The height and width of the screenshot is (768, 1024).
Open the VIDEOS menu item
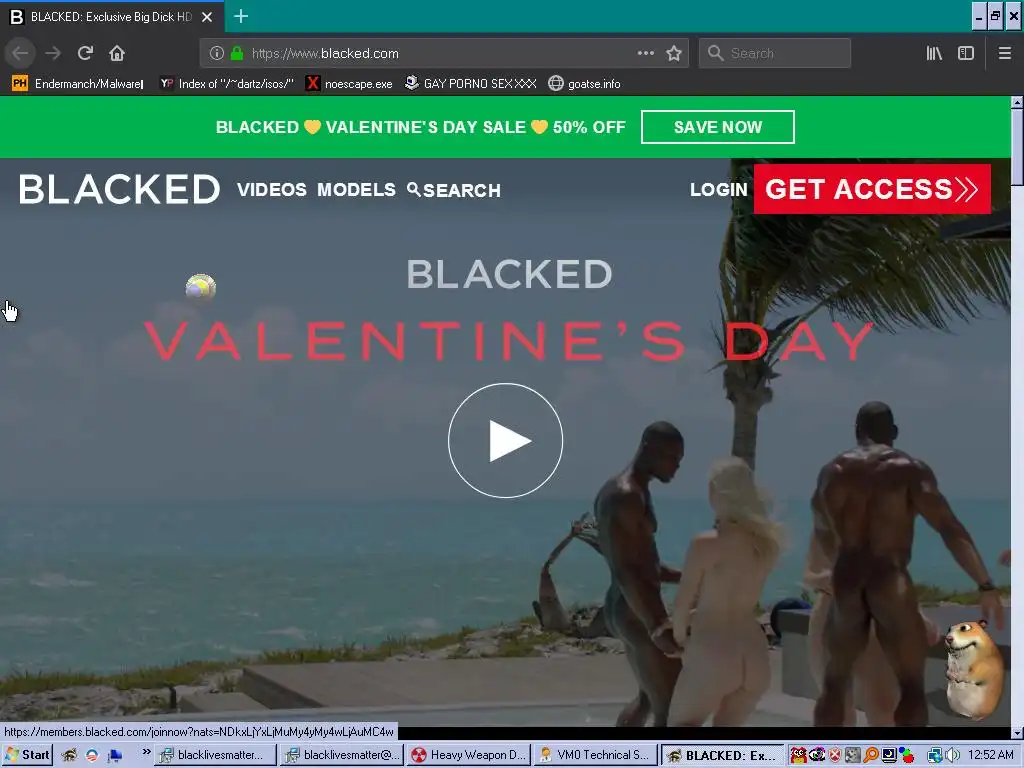click(272, 189)
